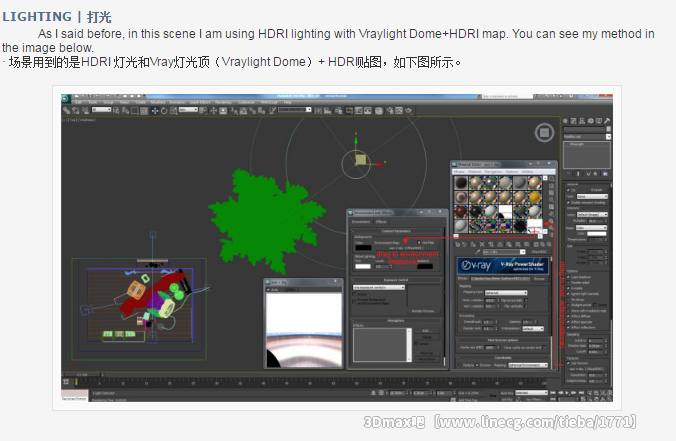Click the ViewCube in the viewport corner
Image resolution: width=676 pixels, height=441 pixels.
(x=544, y=132)
